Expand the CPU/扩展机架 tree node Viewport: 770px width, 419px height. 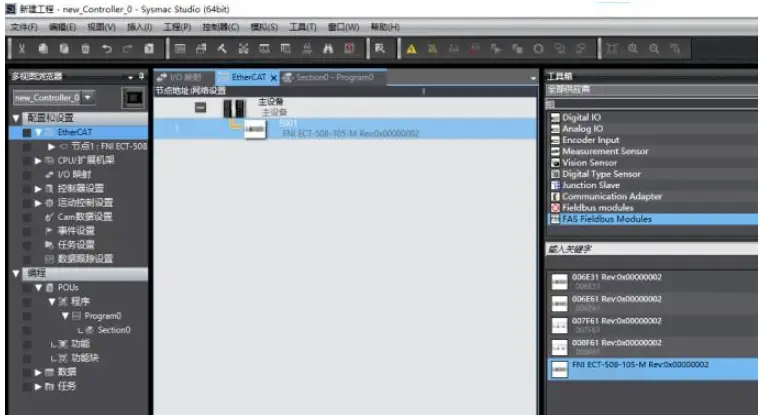[x=38, y=160]
